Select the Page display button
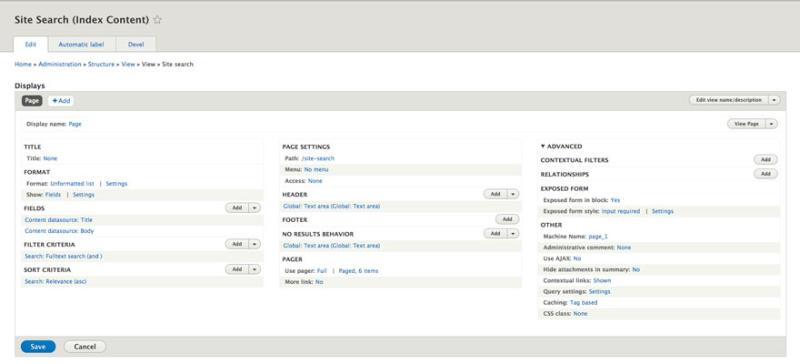Viewport: 800px width, 364px height. click(x=32, y=101)
